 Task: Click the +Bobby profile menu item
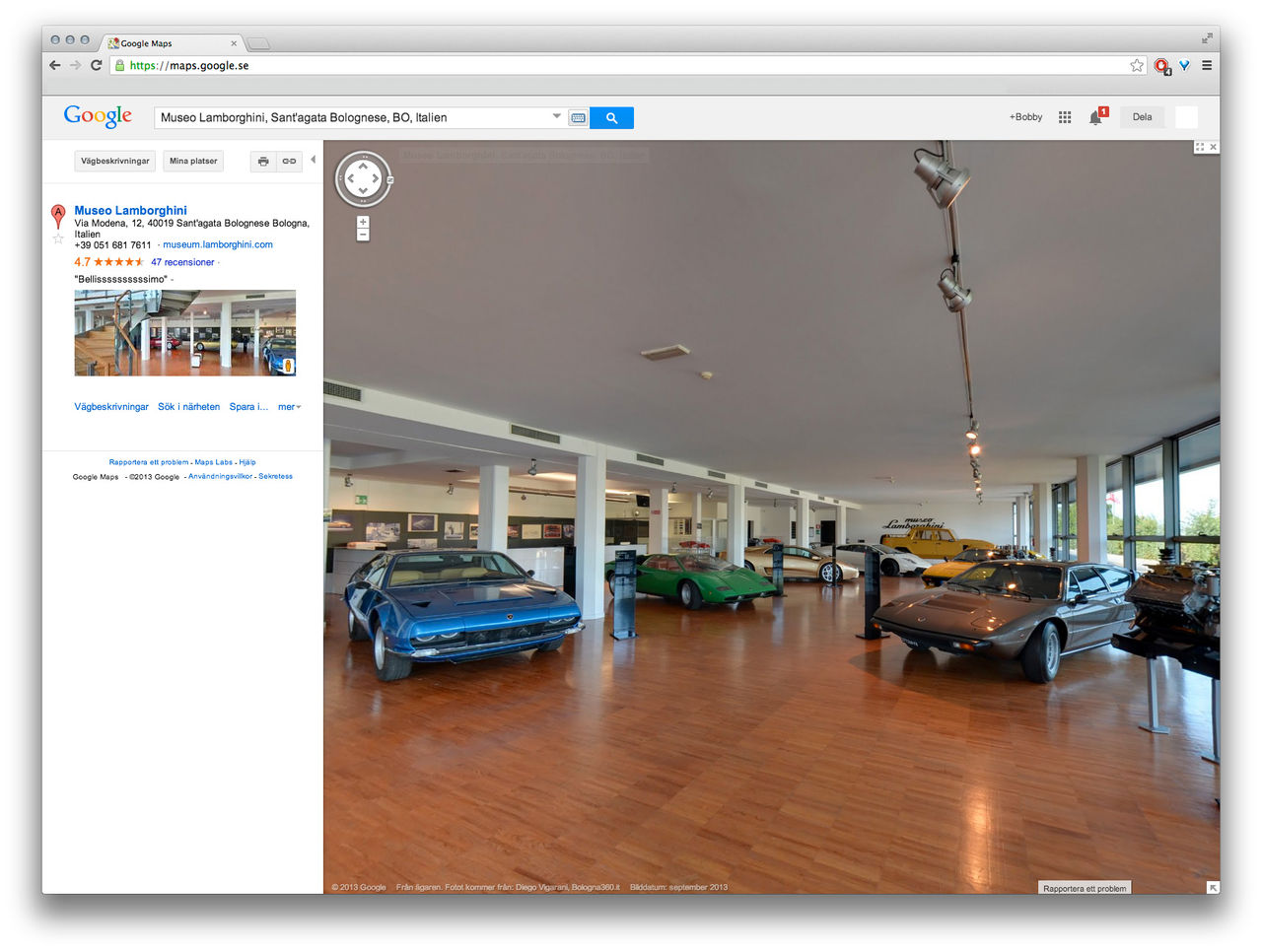click(x=1024, y=116)
